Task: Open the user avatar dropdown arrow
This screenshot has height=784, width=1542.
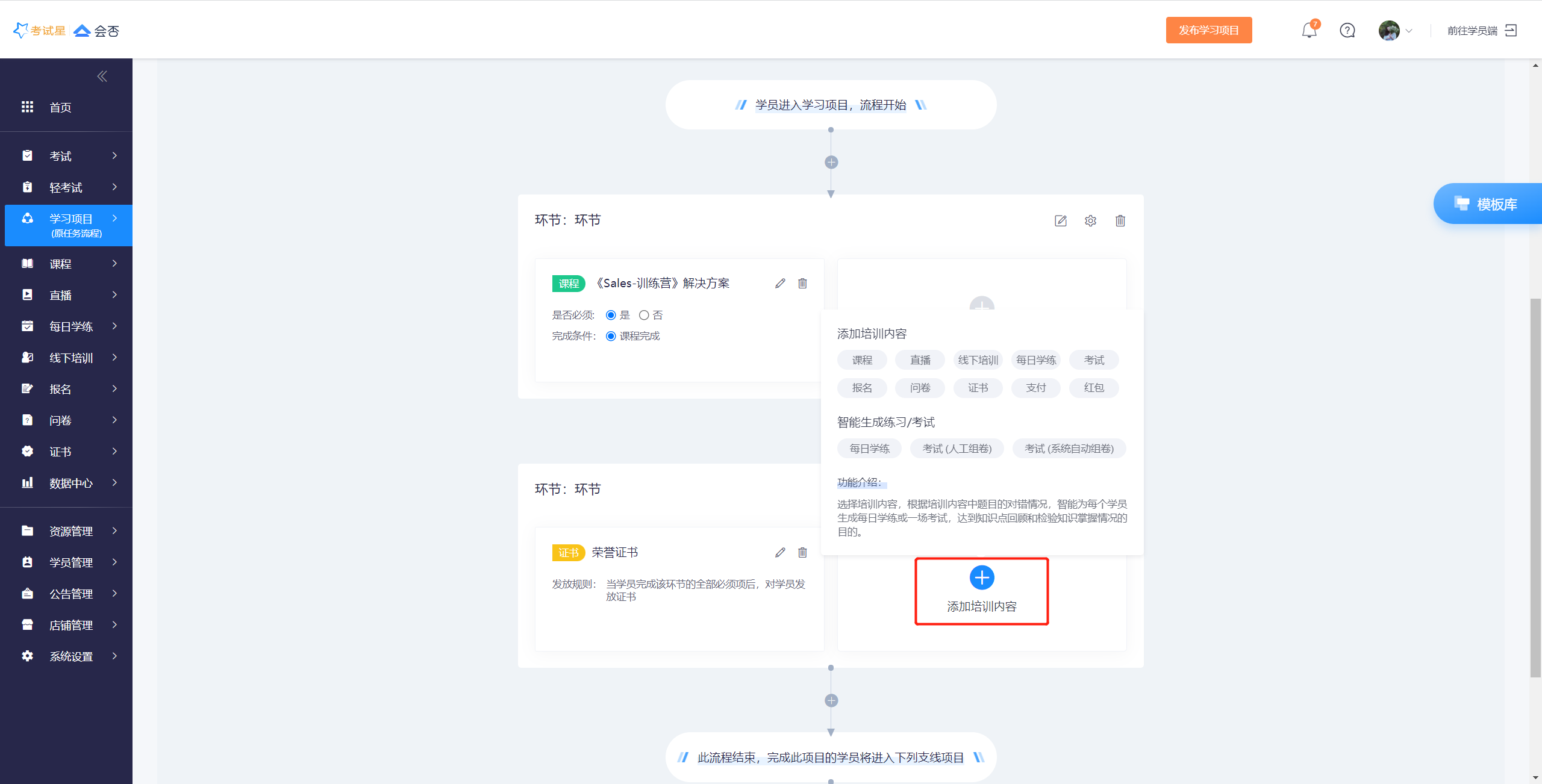Action: coord(1409,31)
